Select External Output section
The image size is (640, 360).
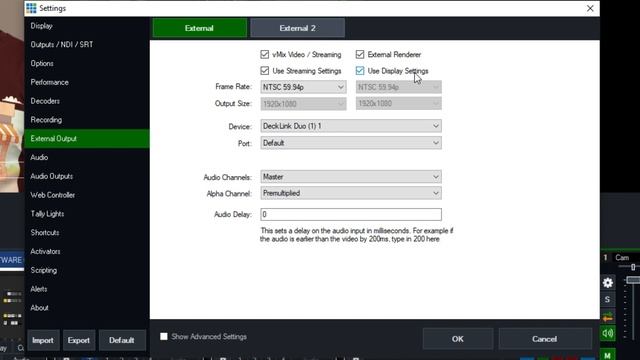coord(87,138)
